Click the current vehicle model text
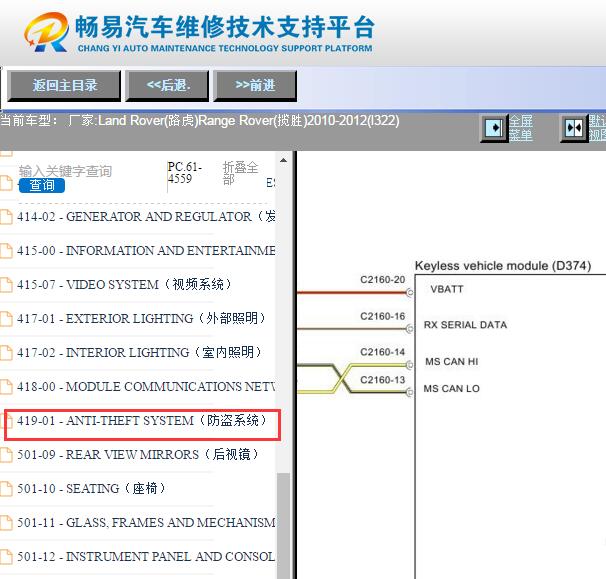606x579 pixels. (x=200, y=121)
